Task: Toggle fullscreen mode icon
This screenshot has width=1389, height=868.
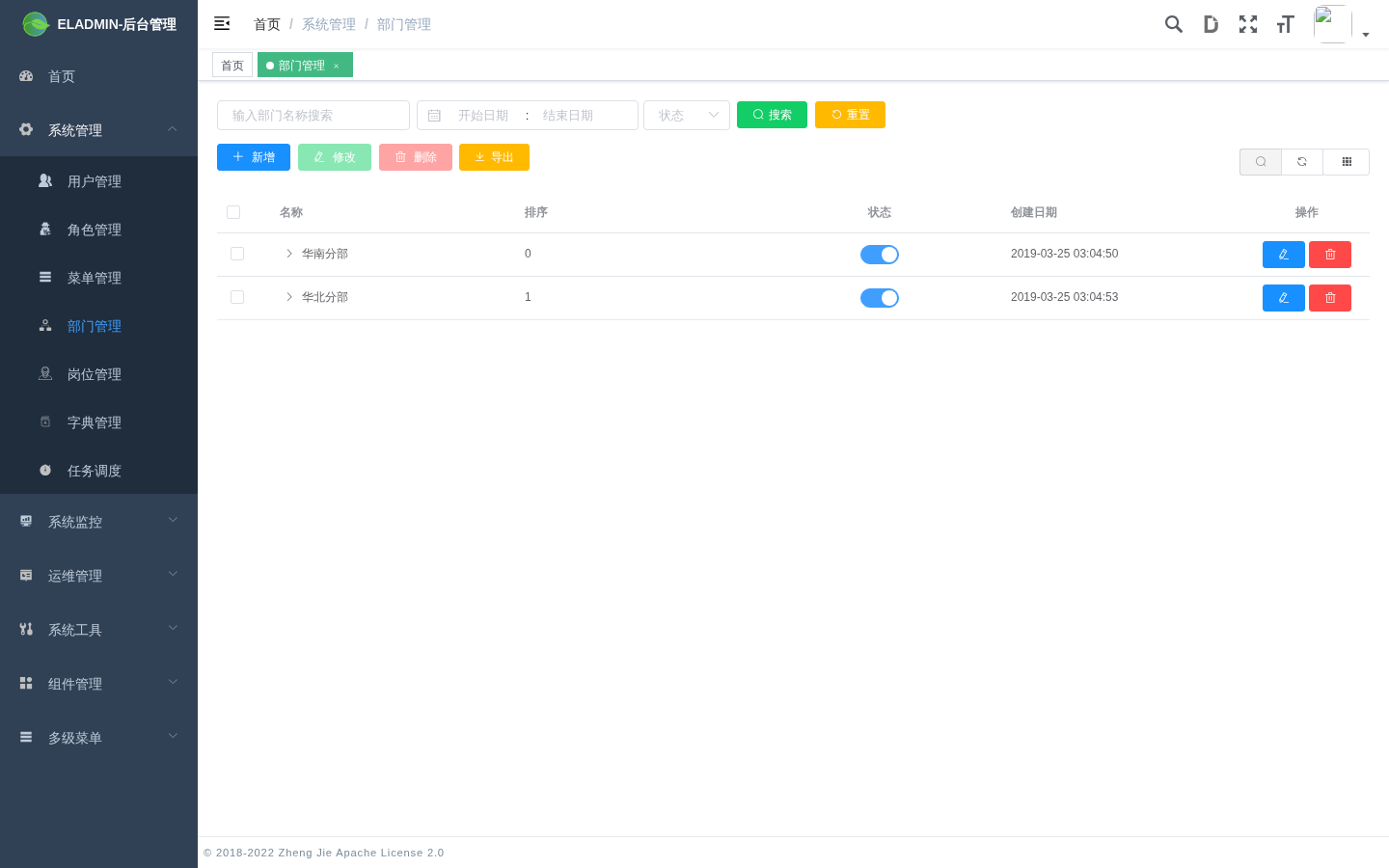Action: (x=1248, y=24)
